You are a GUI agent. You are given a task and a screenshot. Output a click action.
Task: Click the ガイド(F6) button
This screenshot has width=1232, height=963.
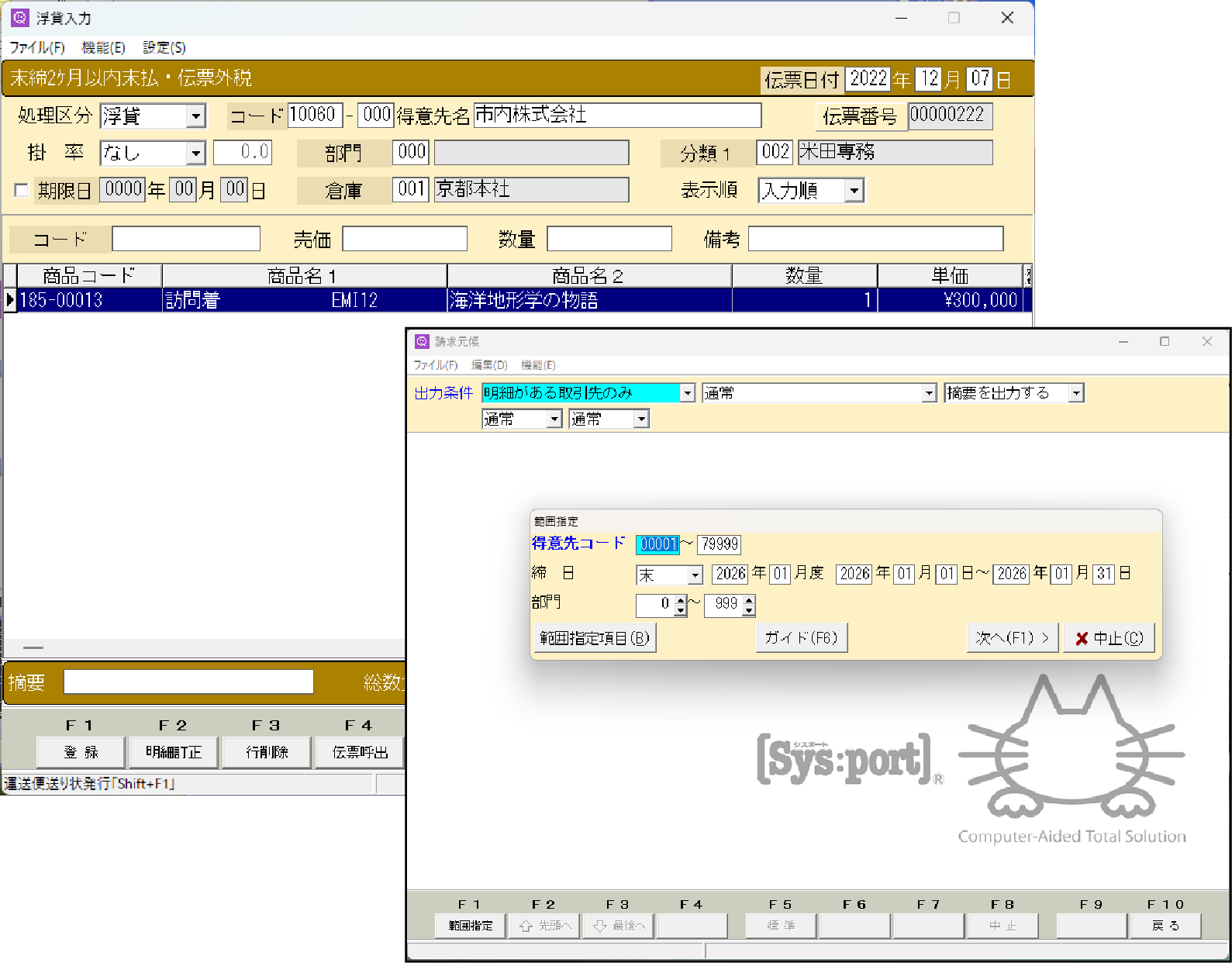pos(802,638)
